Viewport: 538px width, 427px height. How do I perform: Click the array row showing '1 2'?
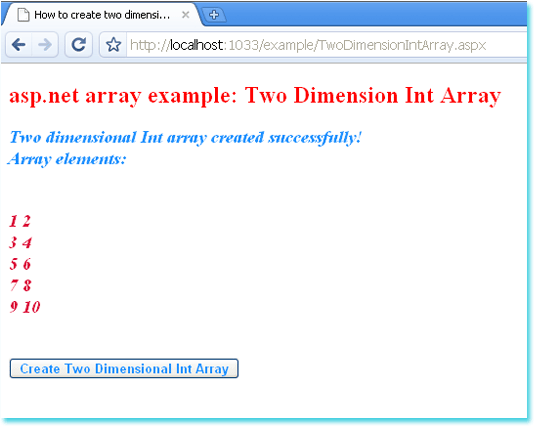(x=20, y=221)
